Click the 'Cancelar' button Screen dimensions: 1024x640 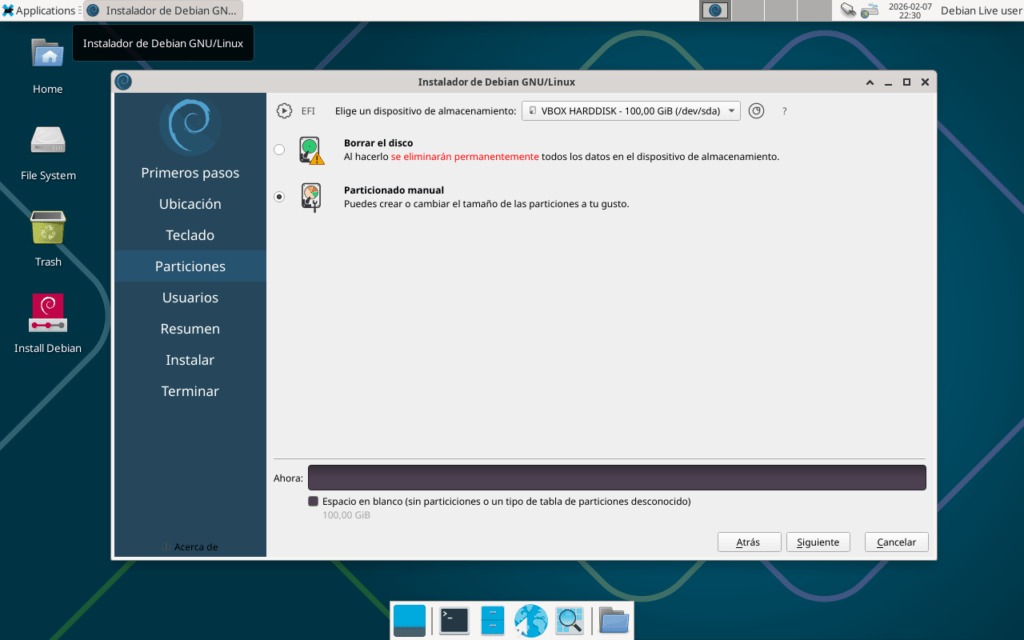click(896, 542)
